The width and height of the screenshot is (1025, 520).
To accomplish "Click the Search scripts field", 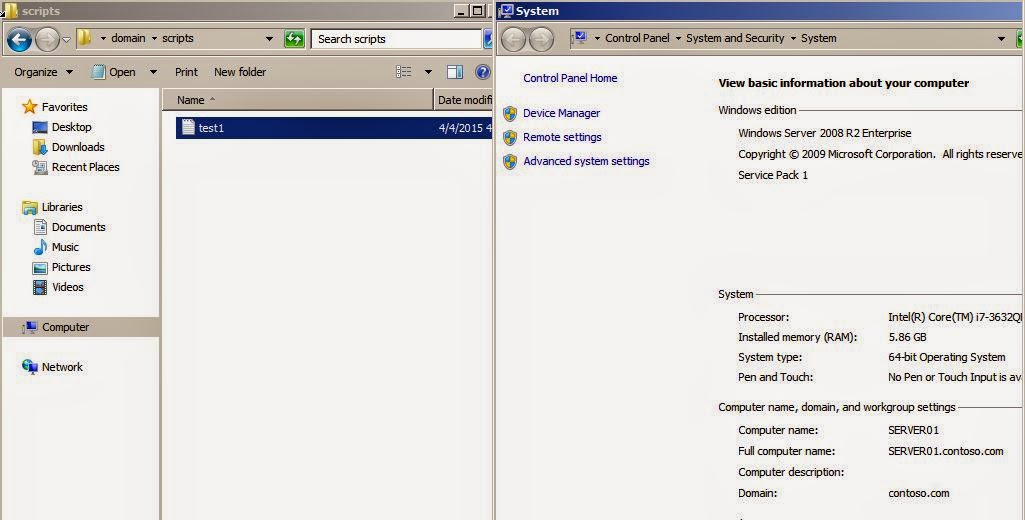I will 395,39.
